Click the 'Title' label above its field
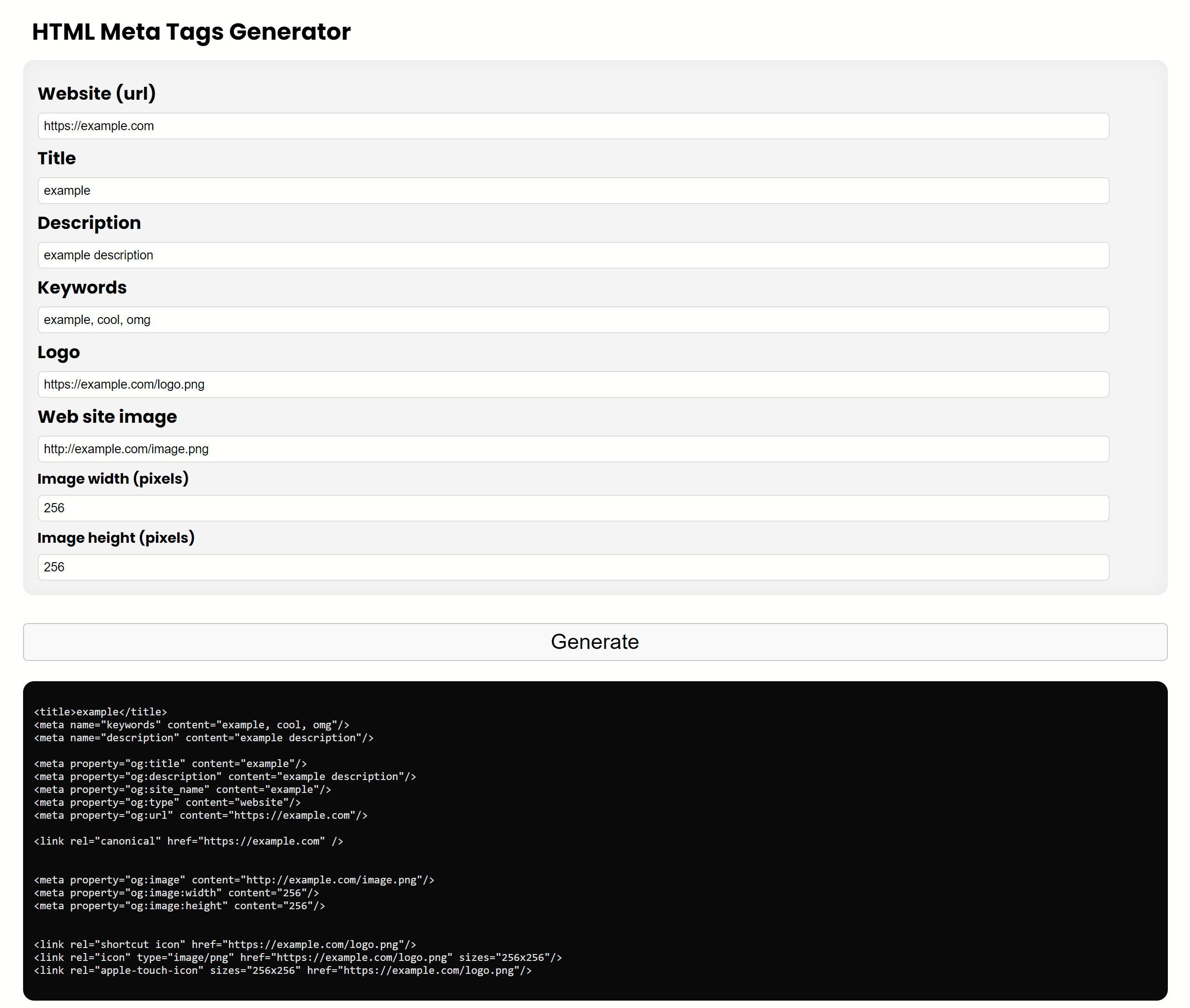The width and height of the screenshot is (1190, 1008). 57,158
